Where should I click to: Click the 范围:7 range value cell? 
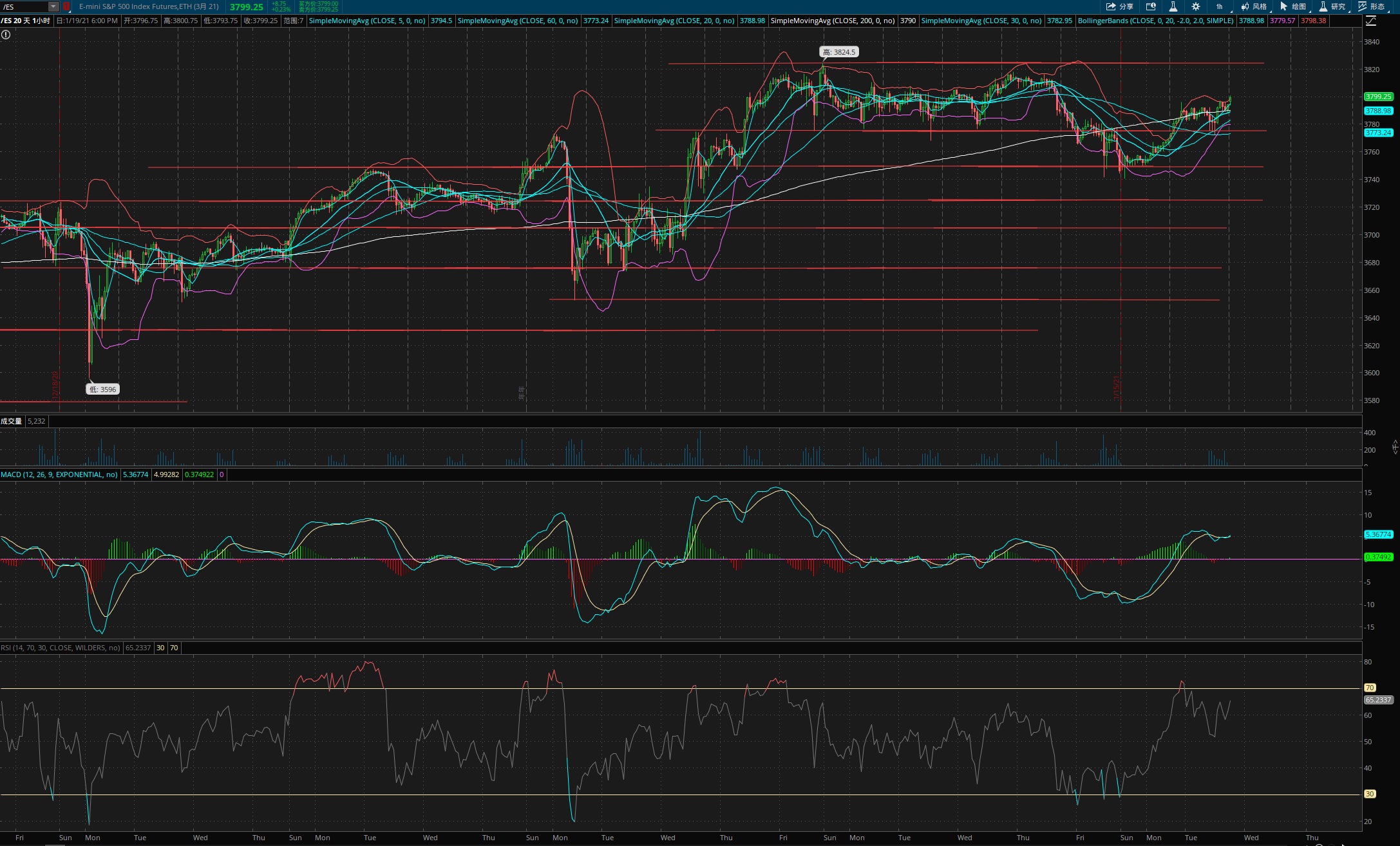(x=293, y=21)
